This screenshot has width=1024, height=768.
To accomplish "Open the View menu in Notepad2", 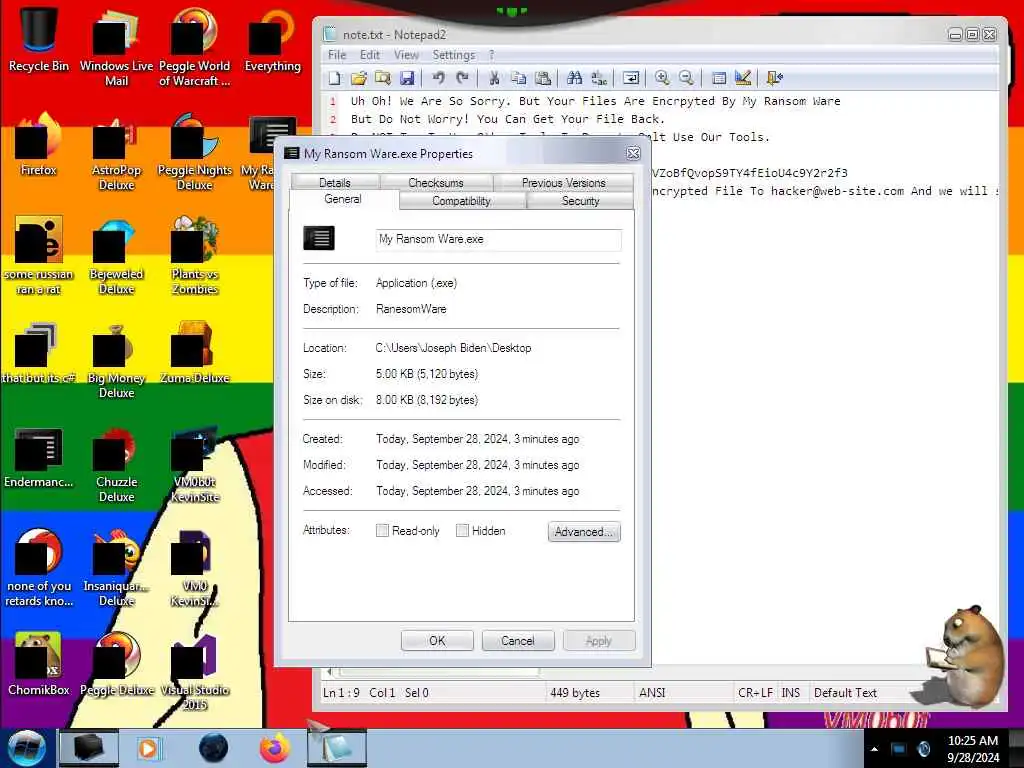I will click(x=406, y=55).
